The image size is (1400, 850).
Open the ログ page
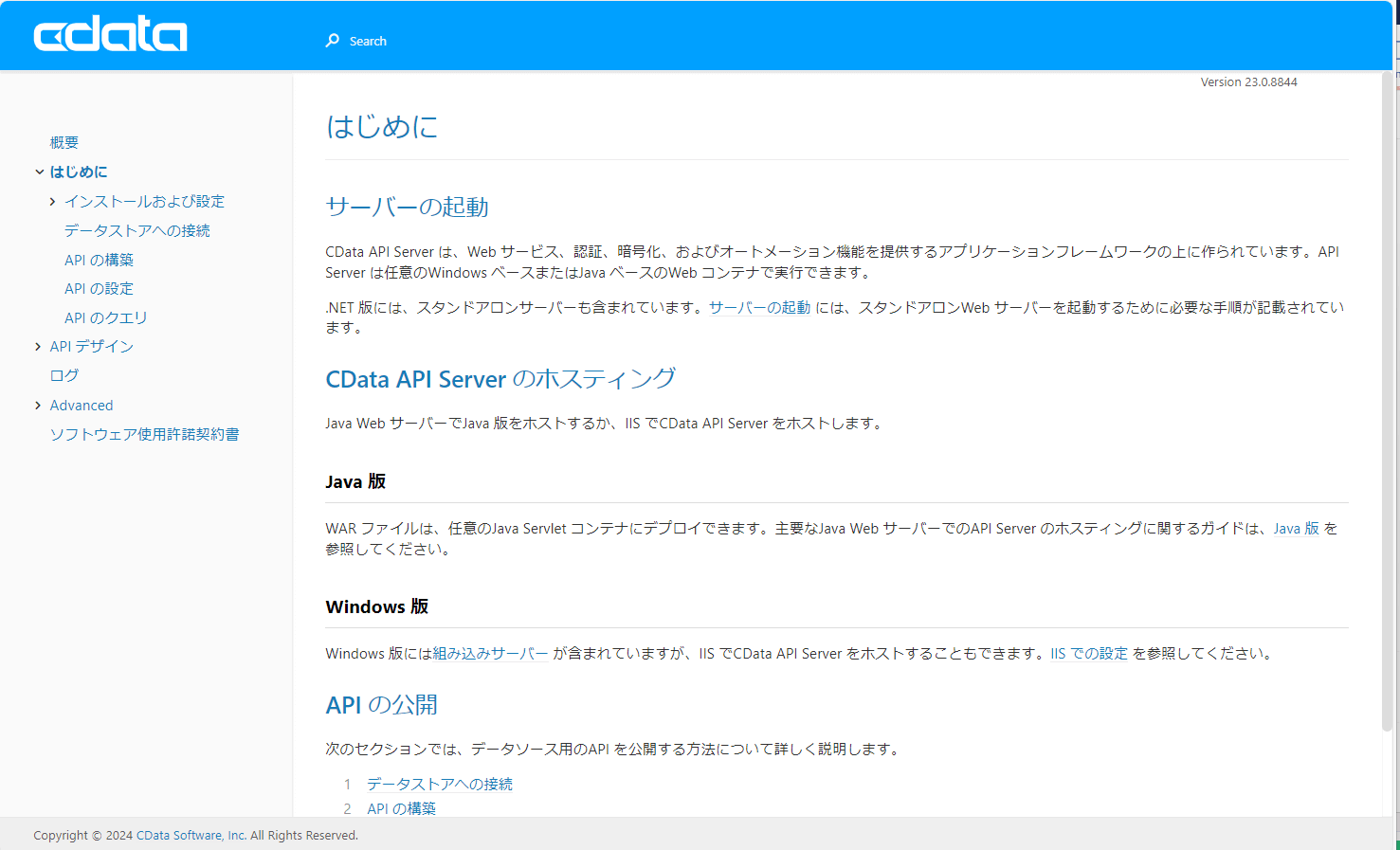[x=64, y=375]
